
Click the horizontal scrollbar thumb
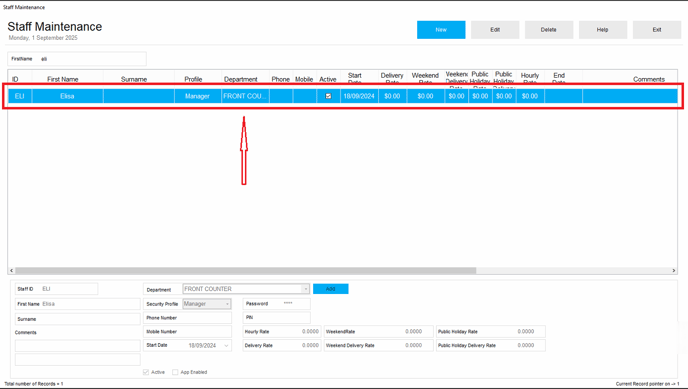tap(246, 271)
